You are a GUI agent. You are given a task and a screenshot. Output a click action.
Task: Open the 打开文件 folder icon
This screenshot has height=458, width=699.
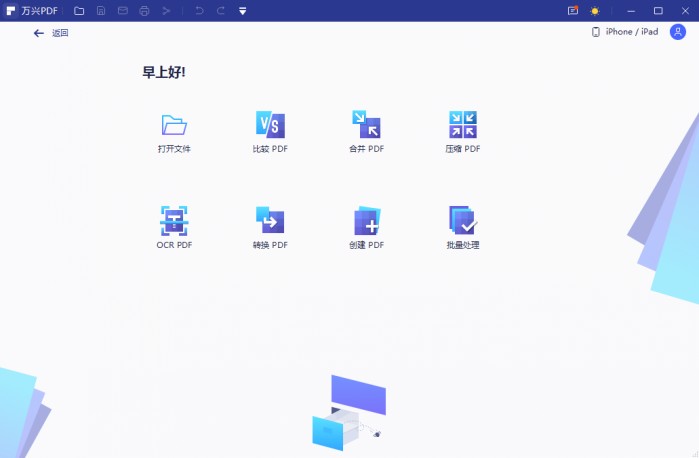pyautogui.click(x=174, y=125)
